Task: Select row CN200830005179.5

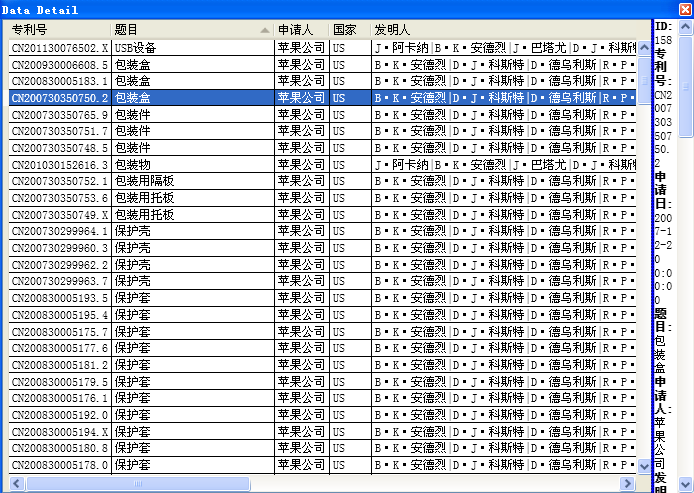Action: coord(322,381)
